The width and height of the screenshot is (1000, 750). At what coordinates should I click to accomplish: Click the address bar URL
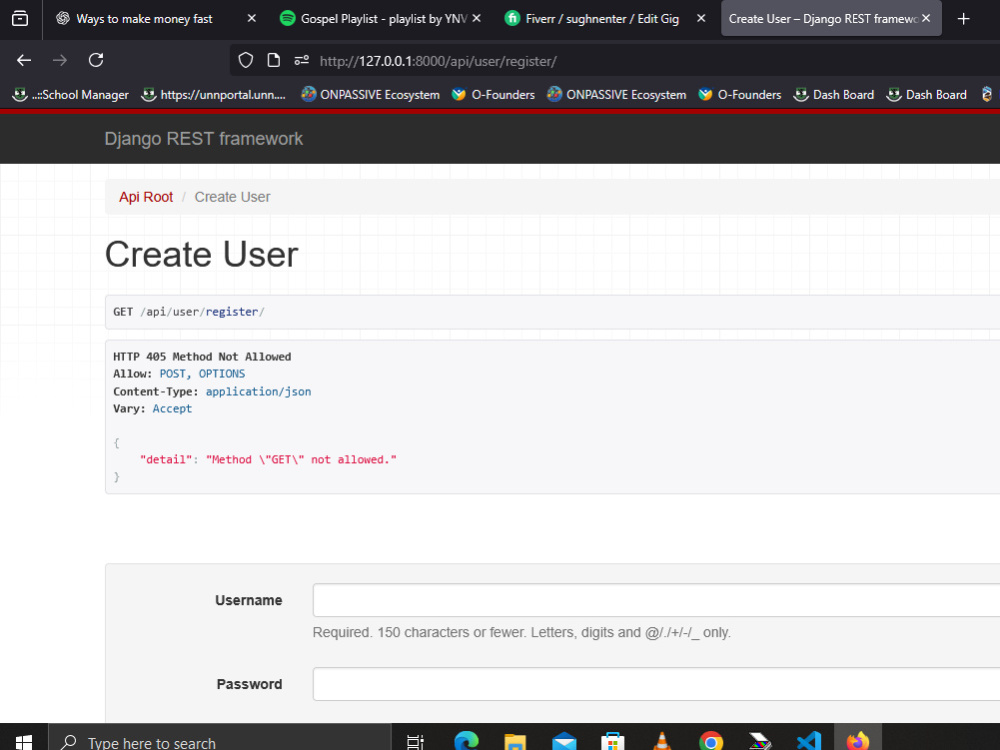click(438, 61)
